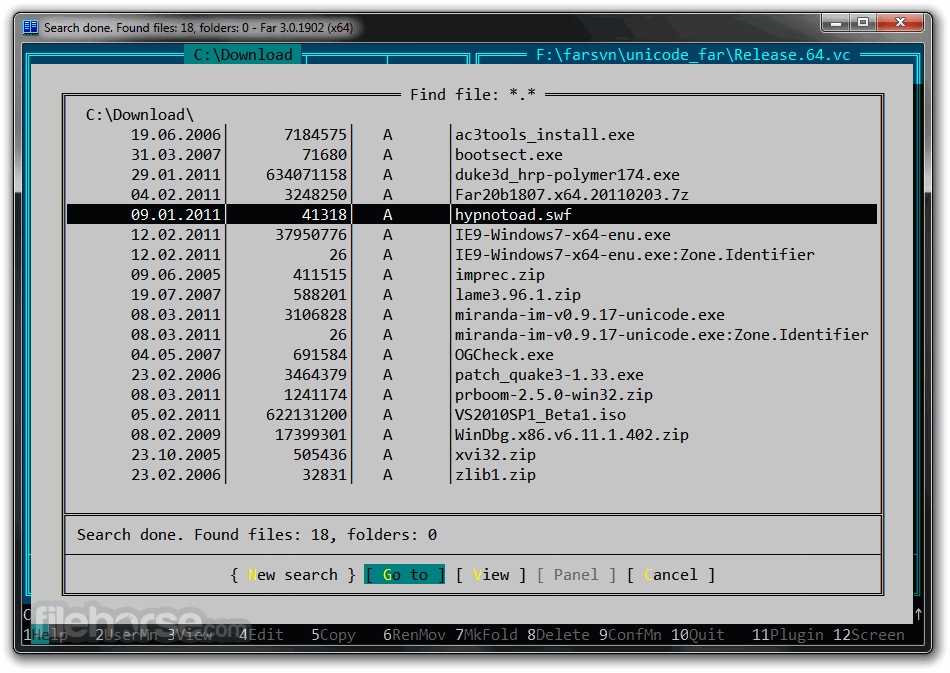Quit Far Manager using 10Quit

coord(697,635)
